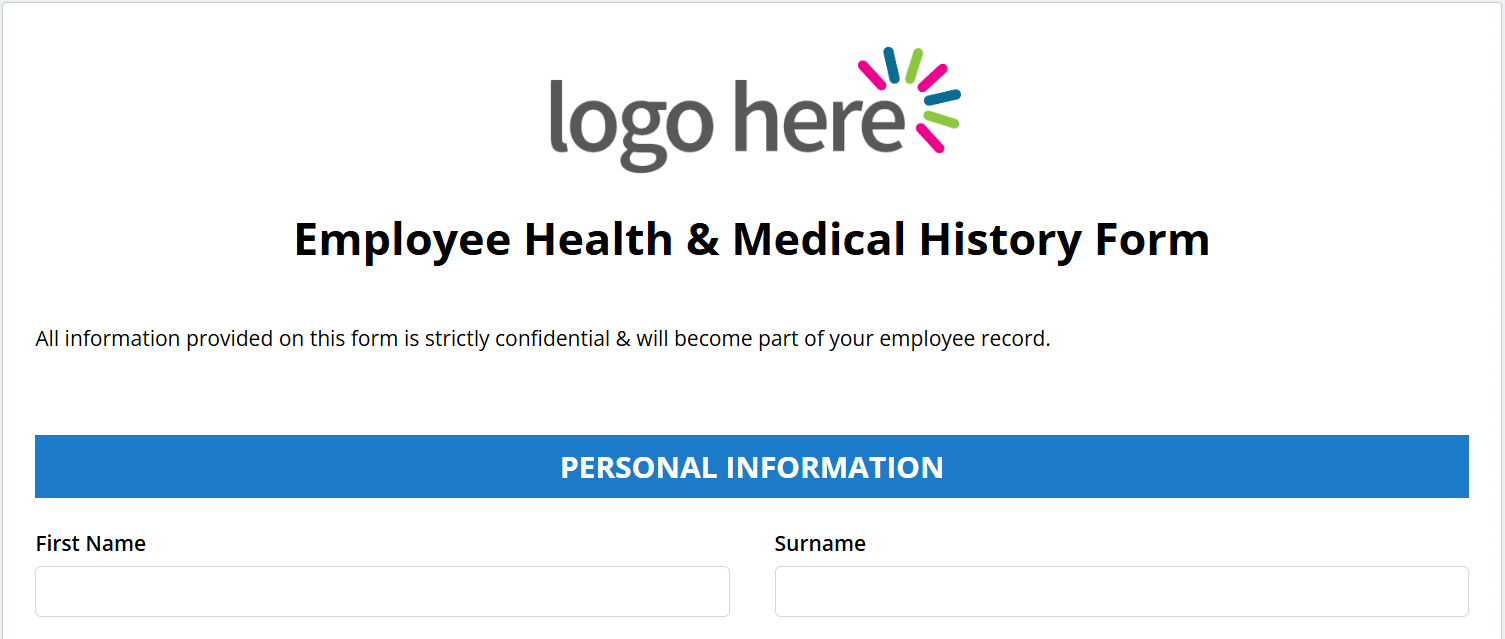Click the blue Personal Information banner bar
Image resolution: width=1505 pixels, height=639 pixels.
[752, 466]
